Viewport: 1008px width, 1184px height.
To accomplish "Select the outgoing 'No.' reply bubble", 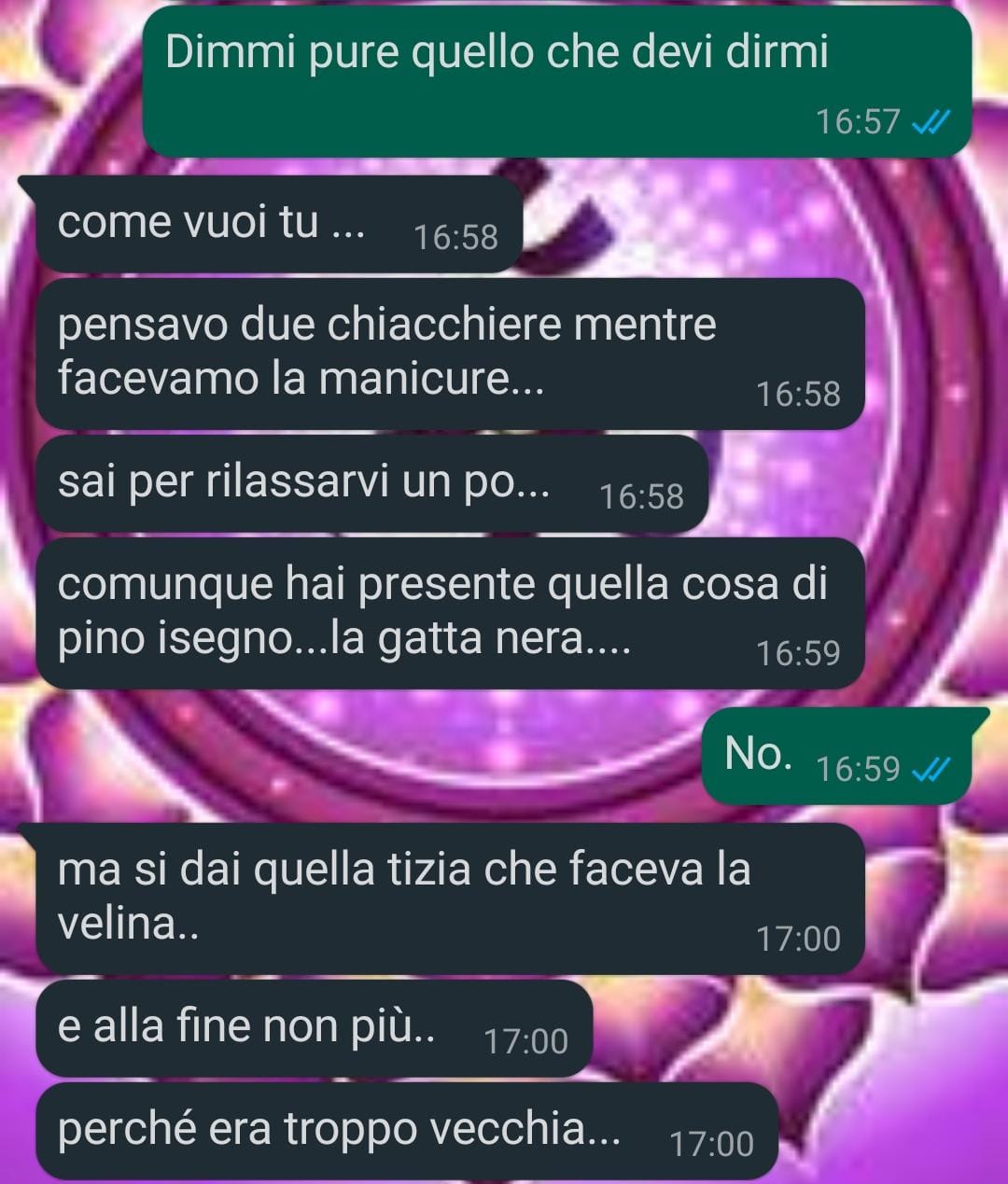I will pyautogui.click(x=837, y=755).
